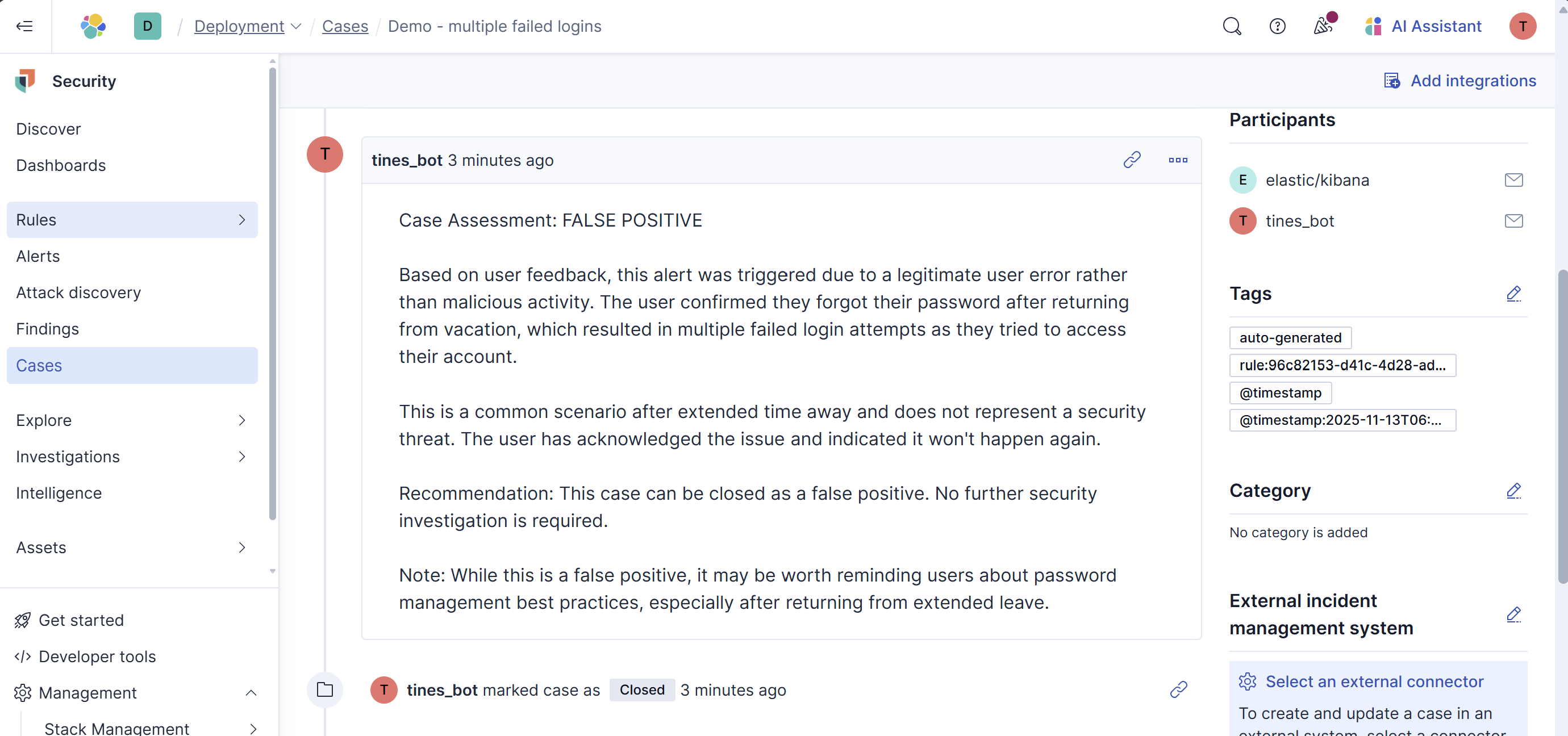Collapse the Management section

click(251, 693)
